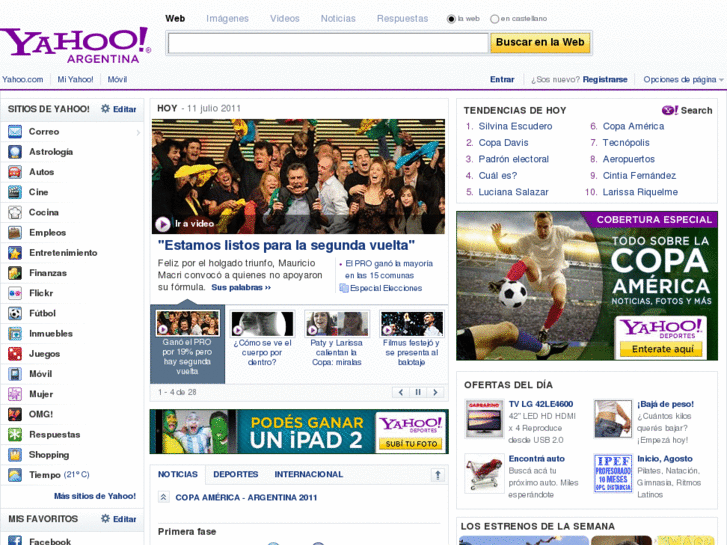The image size is (727, 545).
Task: Click gear icon next to Sitios de Yahoo!
Action: point(105,109)
